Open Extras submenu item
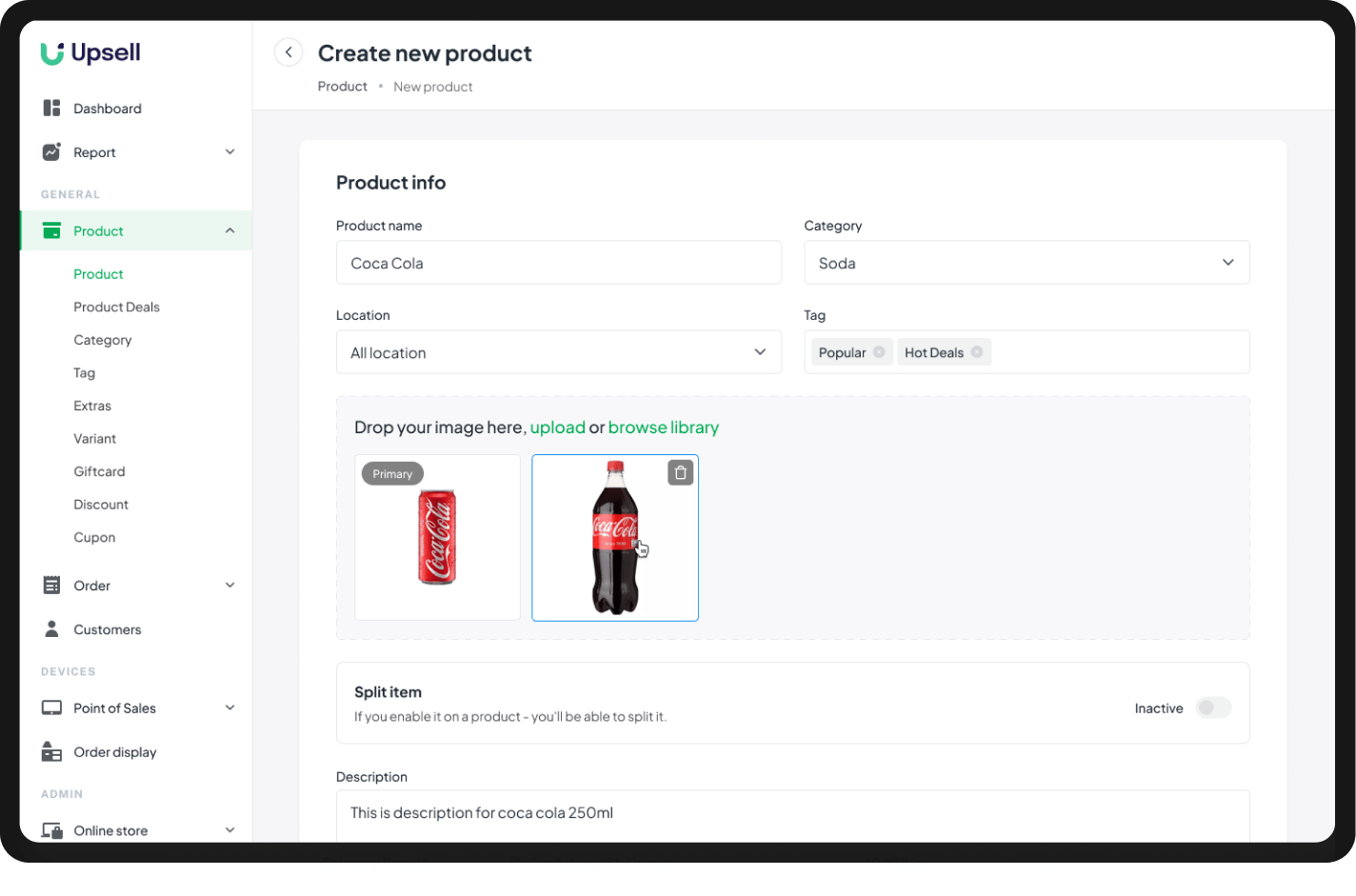The image size is (1356, 896). coord(92,406)
